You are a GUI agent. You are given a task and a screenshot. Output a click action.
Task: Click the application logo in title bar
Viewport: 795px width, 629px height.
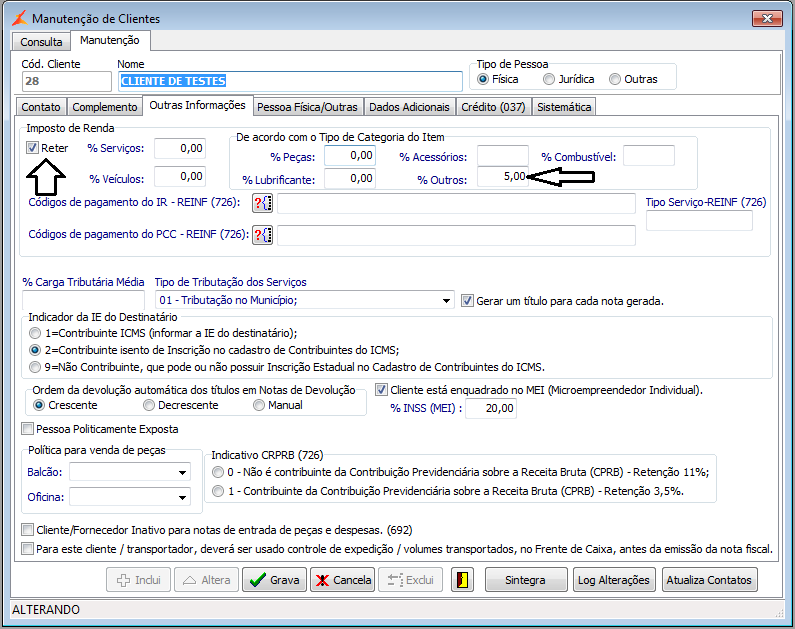20,18
